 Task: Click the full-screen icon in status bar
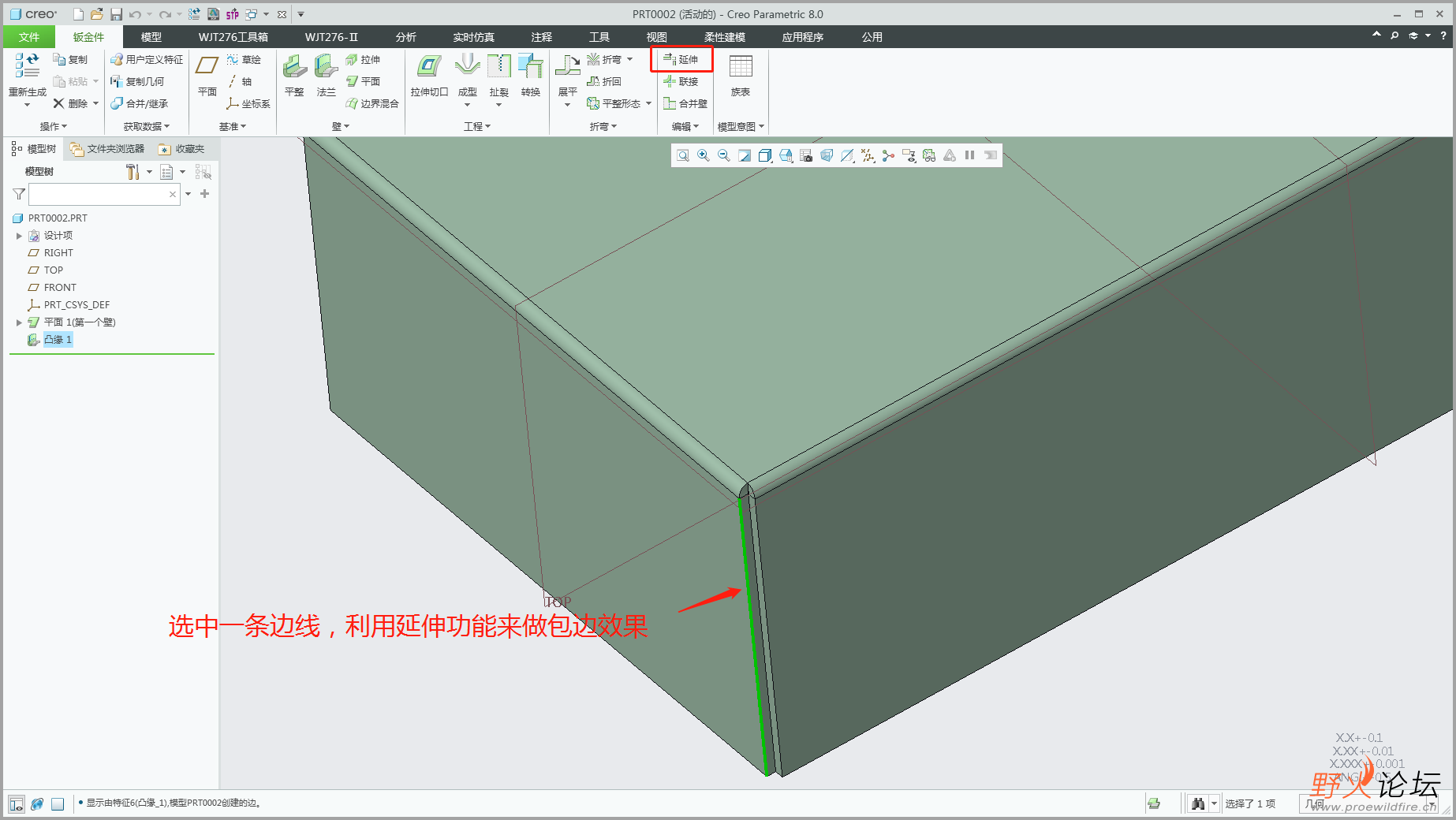click(x=58, y=804)
